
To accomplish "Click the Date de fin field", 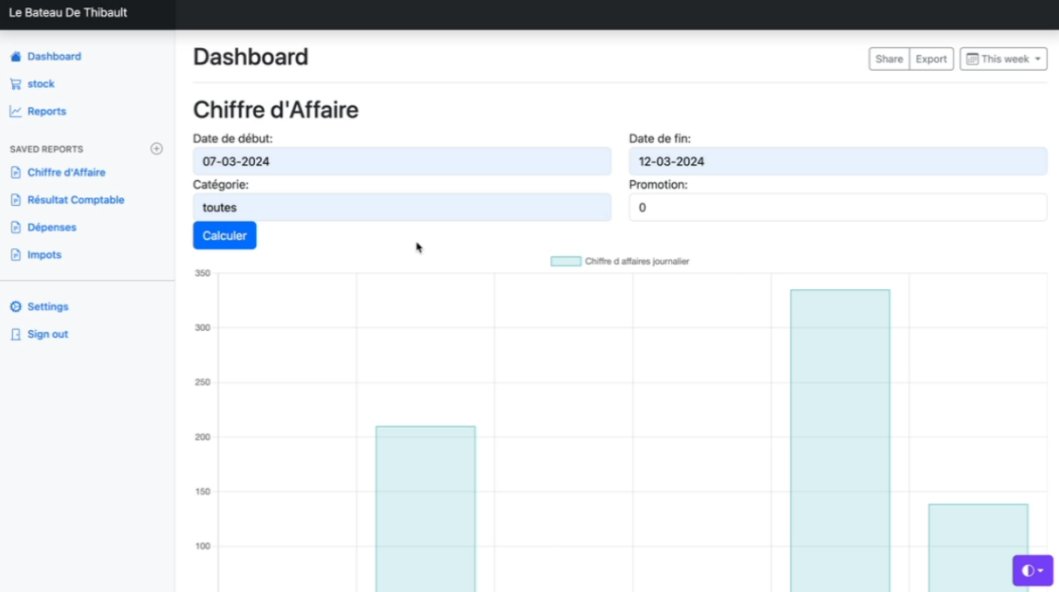I will [x=837, y=161].
